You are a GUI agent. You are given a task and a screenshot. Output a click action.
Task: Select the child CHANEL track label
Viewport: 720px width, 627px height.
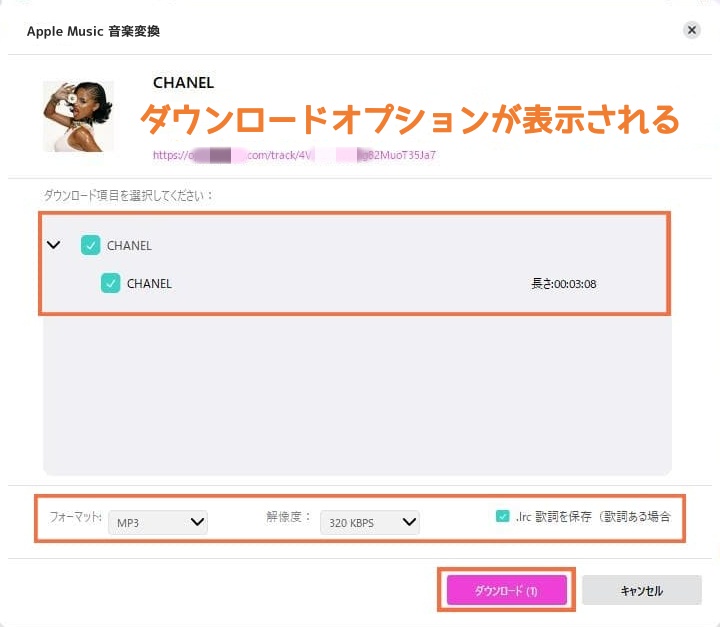click(x=149, y=283)
